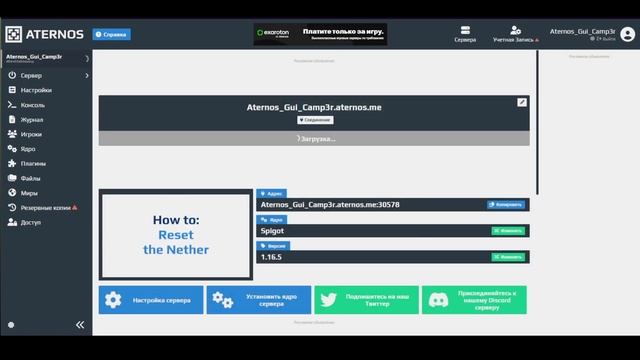The image size is (640, 360).
Task: Click the exaroton advertisement banner
Action: (x=320, y=34)
